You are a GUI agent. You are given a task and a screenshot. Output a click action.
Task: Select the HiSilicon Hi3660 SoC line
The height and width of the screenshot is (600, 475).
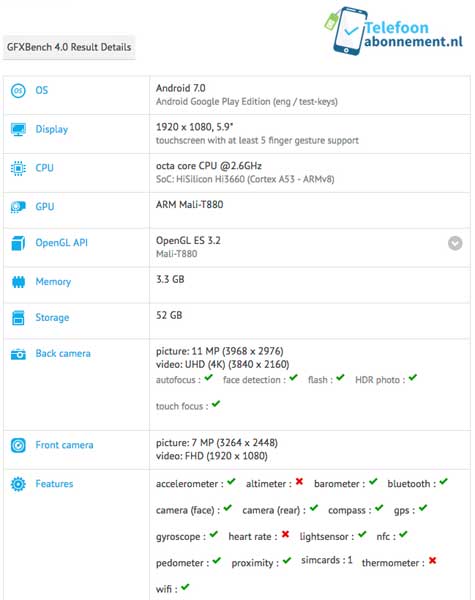[245, 179]
